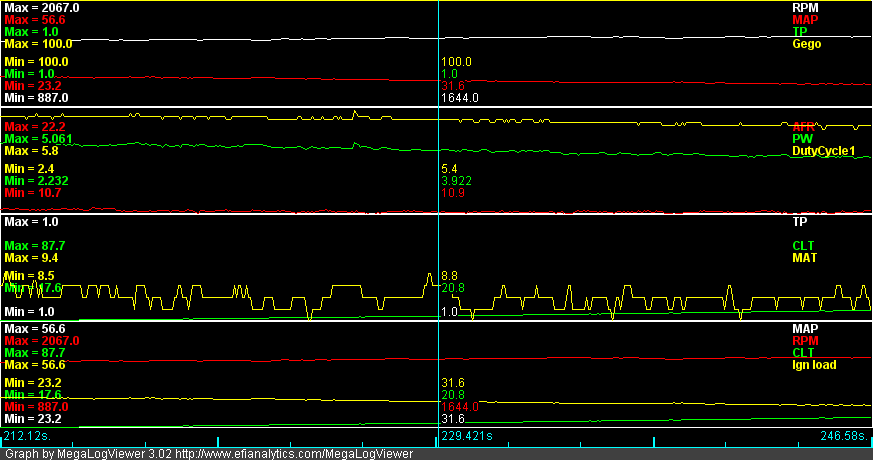
Task: Click the yellow MAT legend label
Action: pos(805,258)
